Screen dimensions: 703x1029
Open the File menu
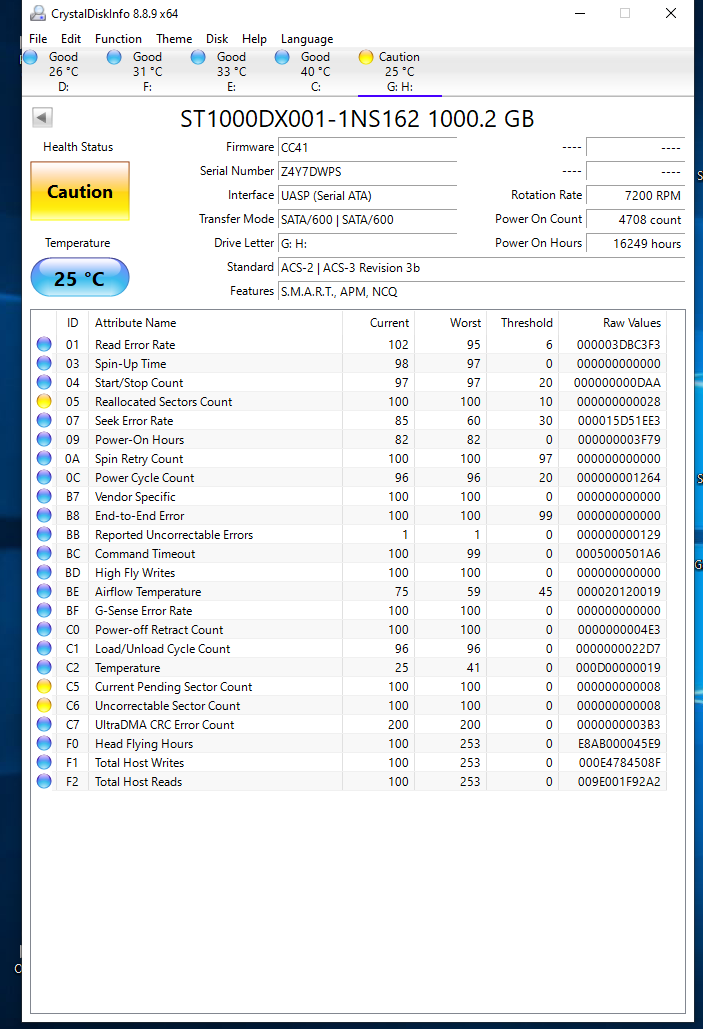coord(38,39)
